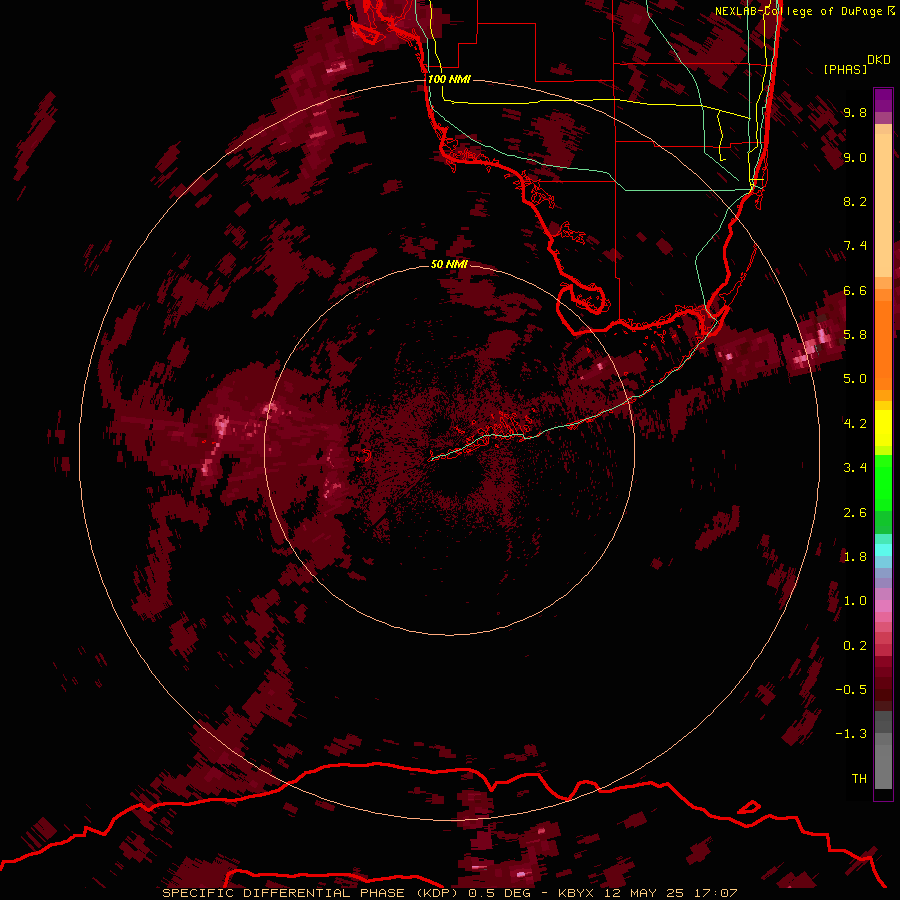Click the 8.2 legend value

pos(855,201)
